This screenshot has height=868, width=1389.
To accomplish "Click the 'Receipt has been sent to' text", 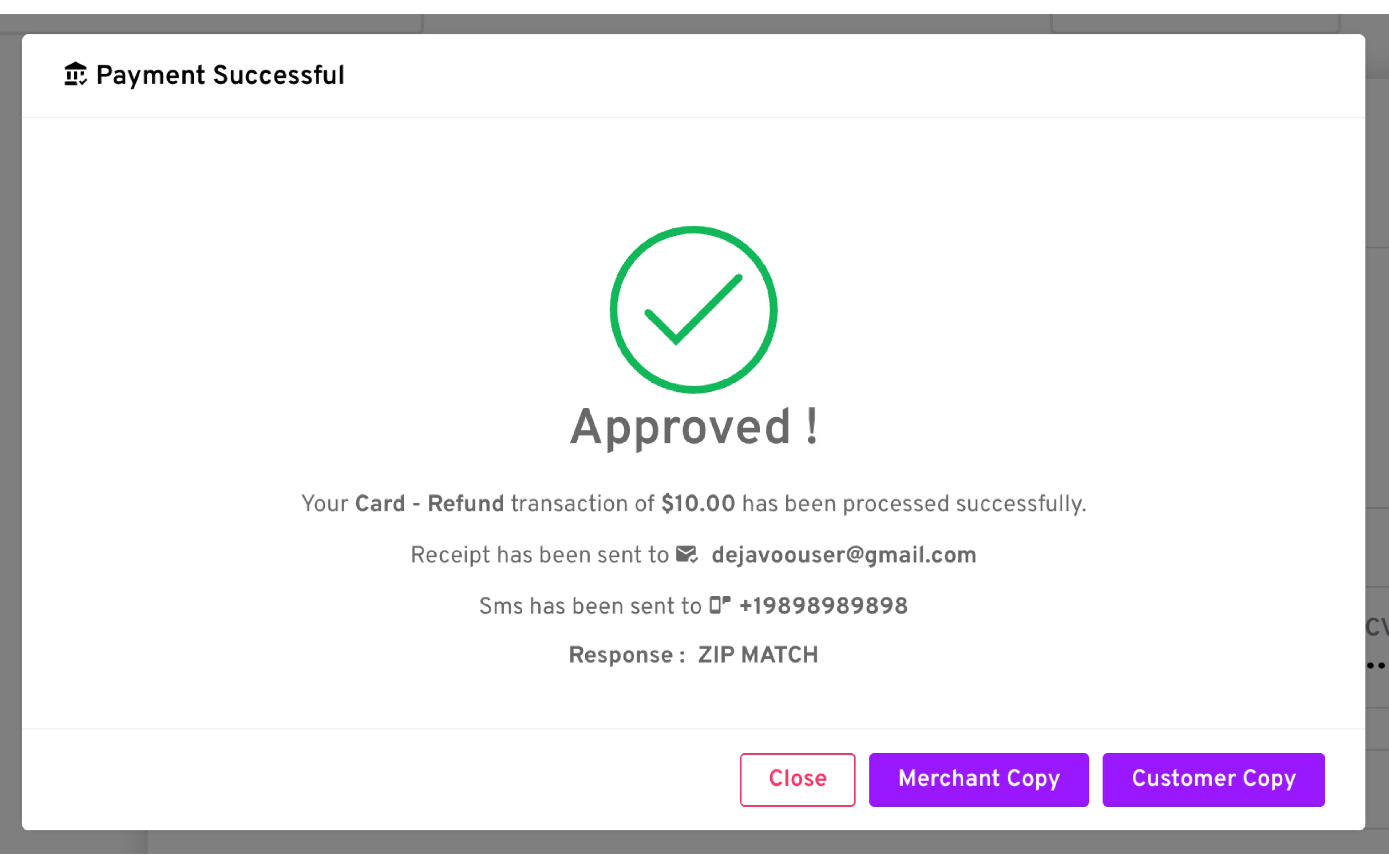I will (540, 555).
